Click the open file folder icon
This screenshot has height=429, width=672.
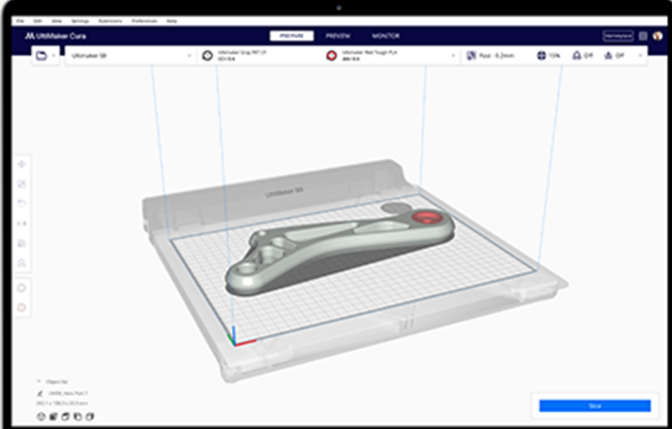(41, 57)
